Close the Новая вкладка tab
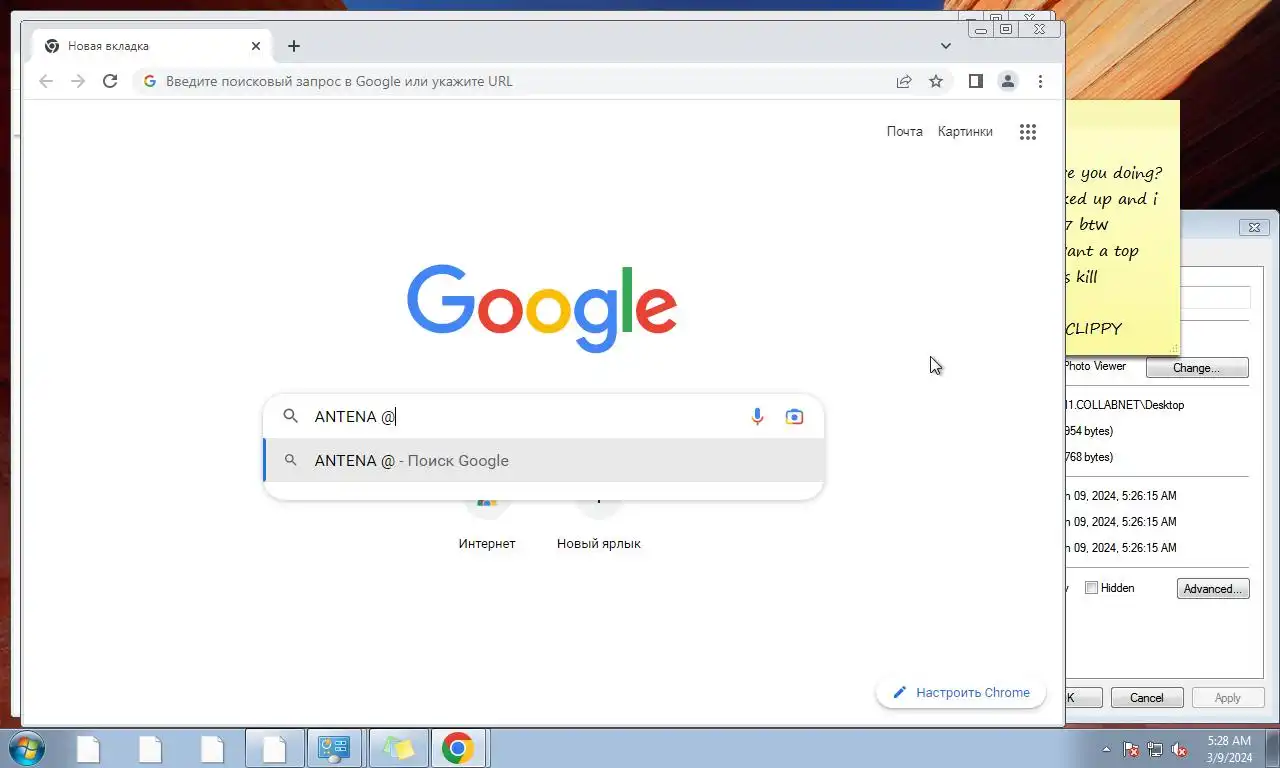This screenshot has height=768, width=1280. click(255, 46)
